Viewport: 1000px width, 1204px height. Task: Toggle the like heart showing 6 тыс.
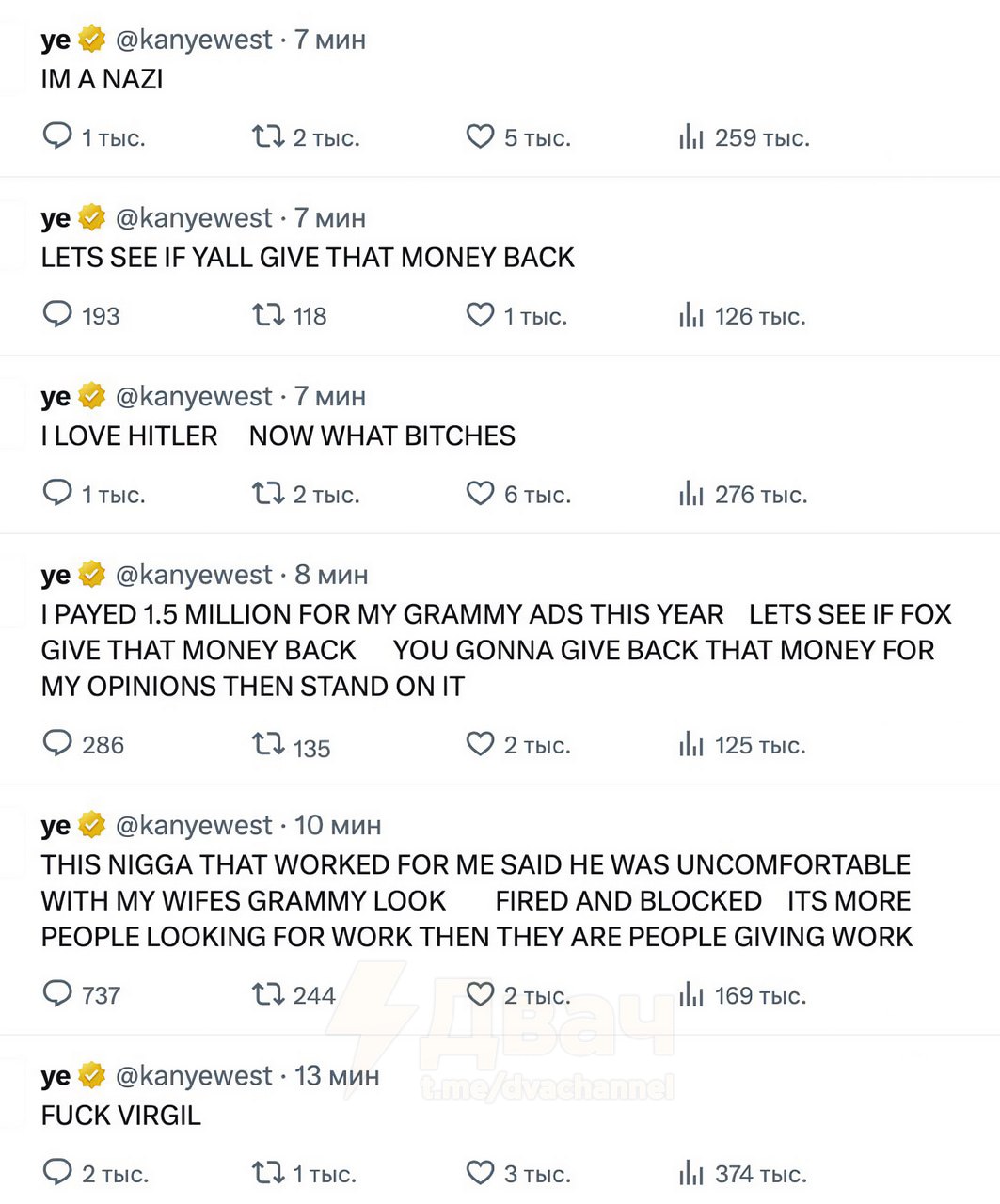point(480,493)
